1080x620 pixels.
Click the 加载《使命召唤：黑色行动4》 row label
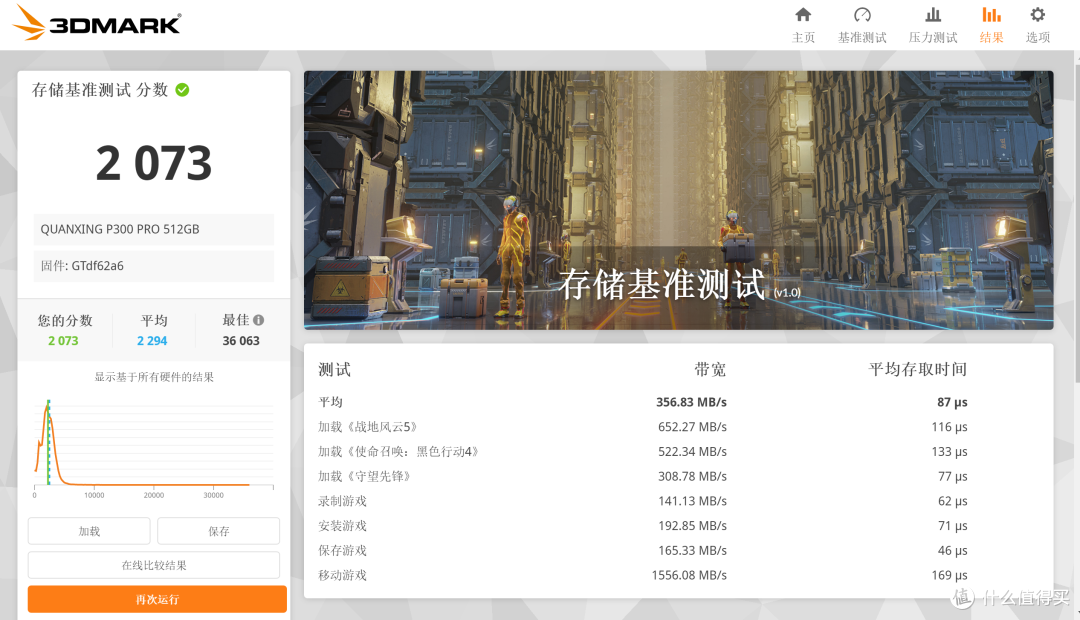click(x=398, y=451)
